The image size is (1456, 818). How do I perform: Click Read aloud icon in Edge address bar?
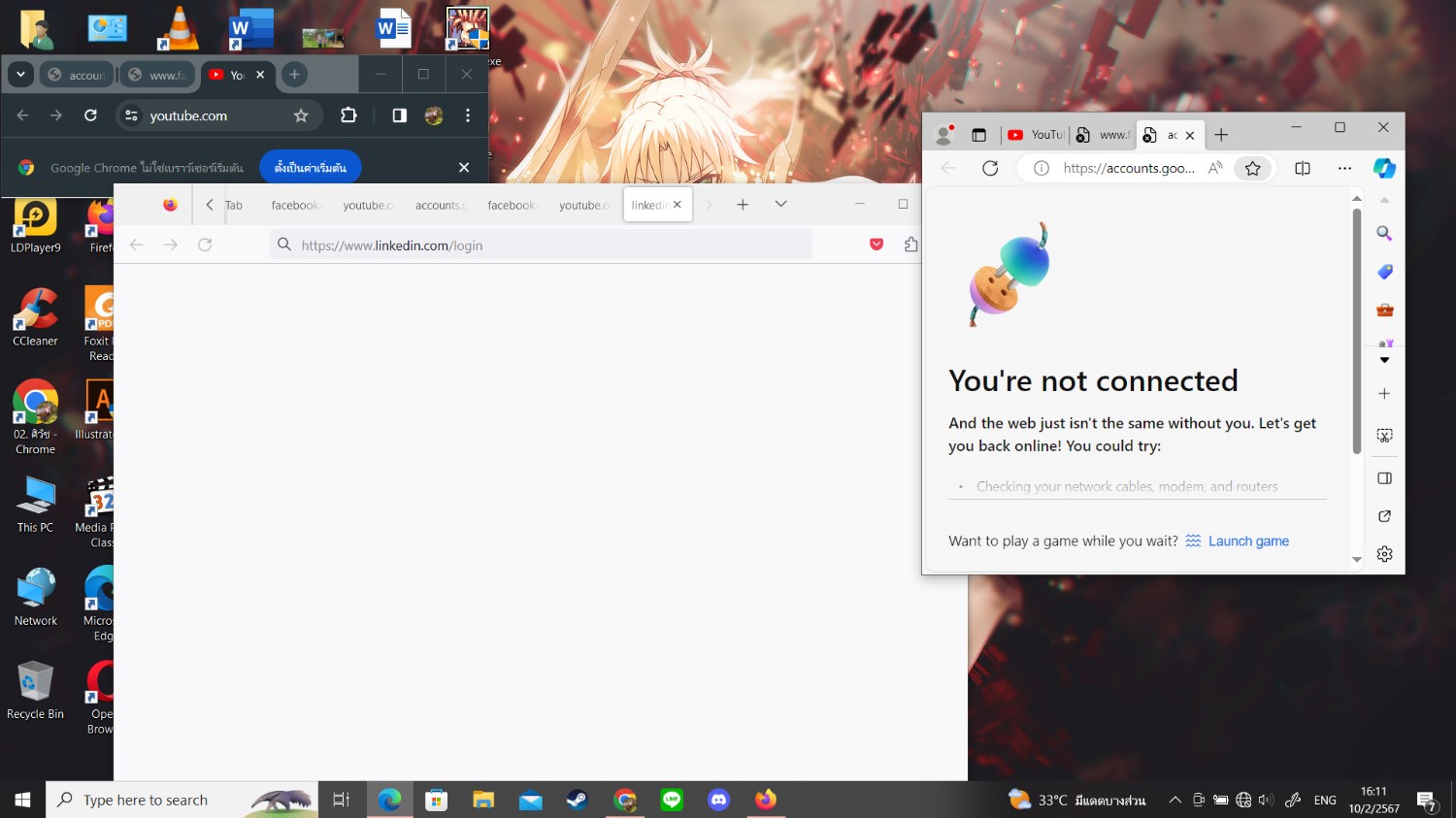pyautogui.click(x=1215, y=168)
